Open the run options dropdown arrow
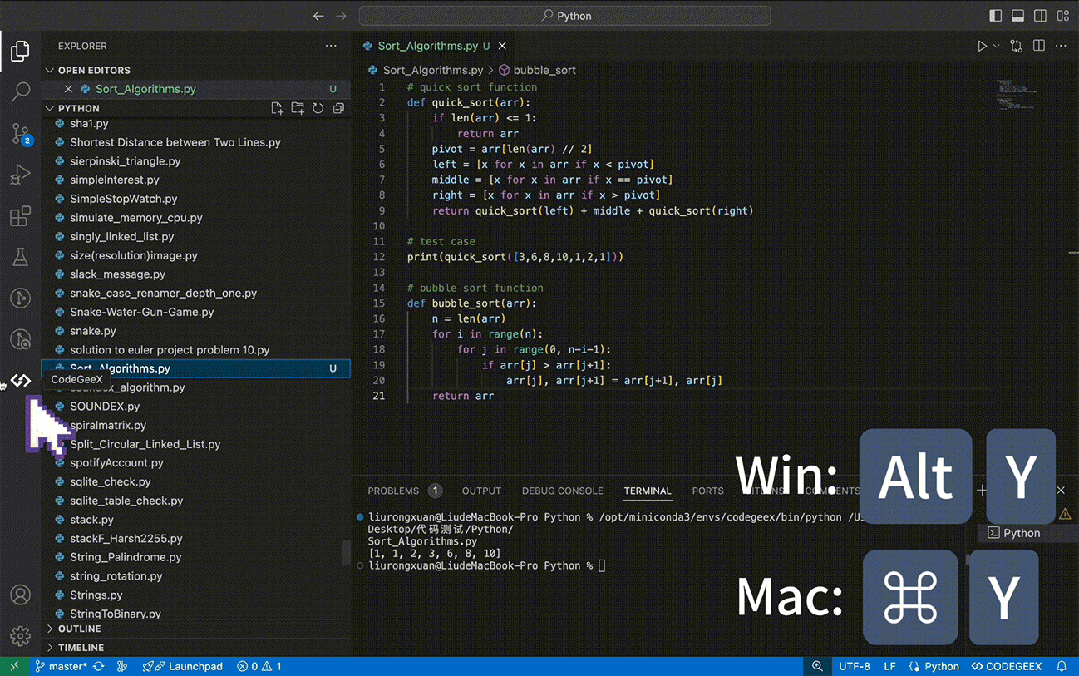1079x676 pixels. point(996,46)
